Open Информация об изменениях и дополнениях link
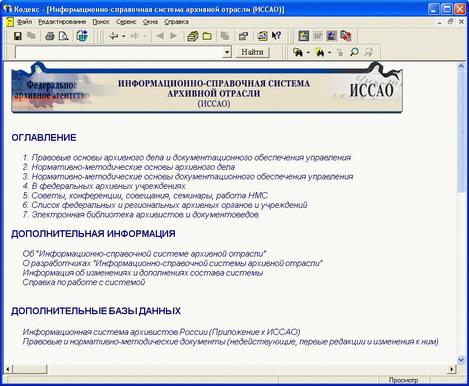This screenshot has height=386, width=469. point(143,273)
